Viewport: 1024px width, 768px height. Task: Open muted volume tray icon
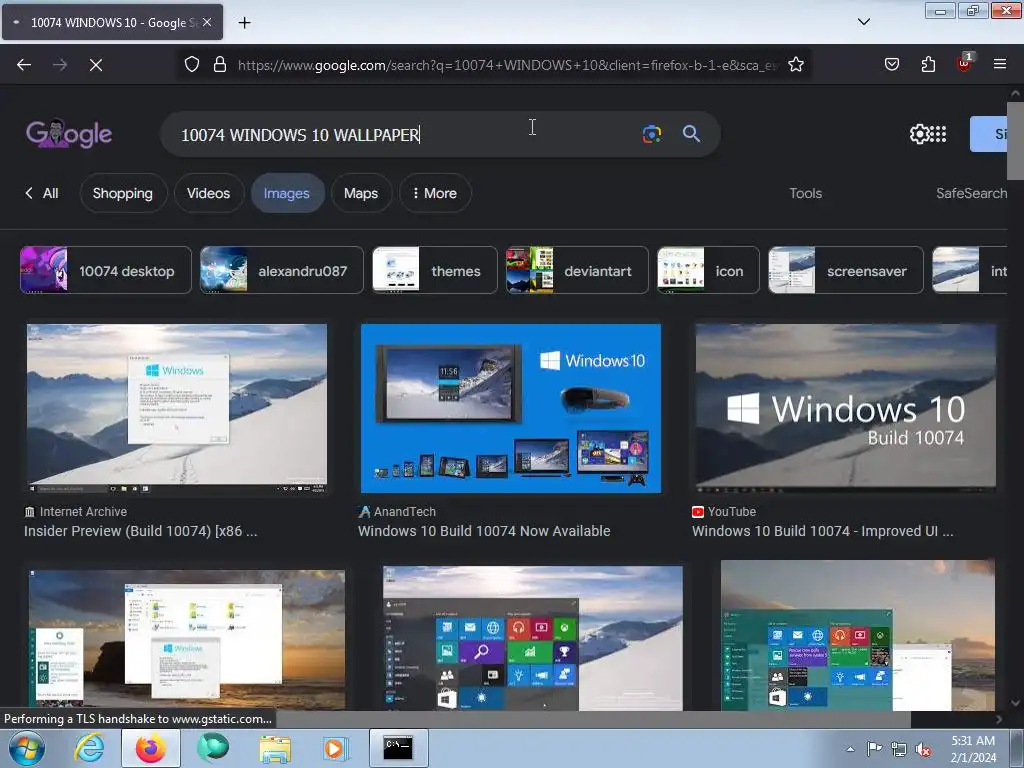pos(923,749)
